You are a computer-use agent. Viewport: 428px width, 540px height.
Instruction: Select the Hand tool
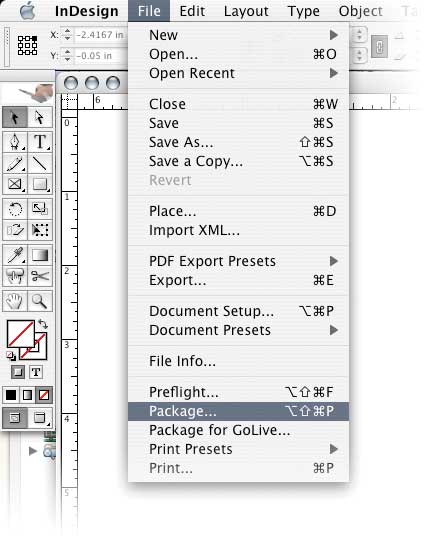pos(15,301)
